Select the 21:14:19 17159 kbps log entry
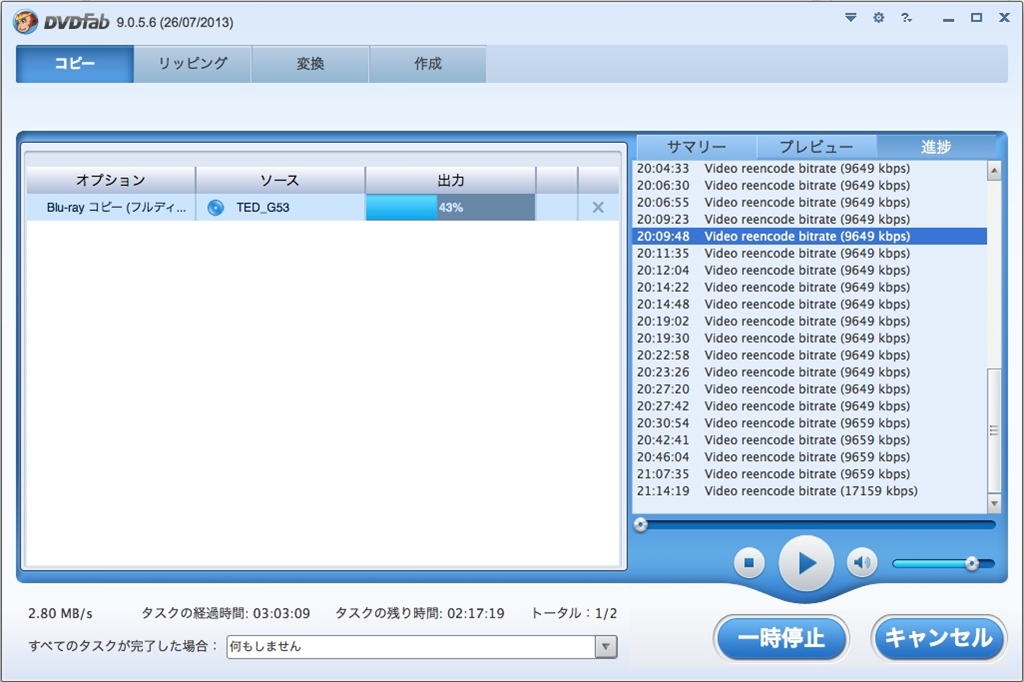The image size is (1024, 682). click(x=810, y=491)
